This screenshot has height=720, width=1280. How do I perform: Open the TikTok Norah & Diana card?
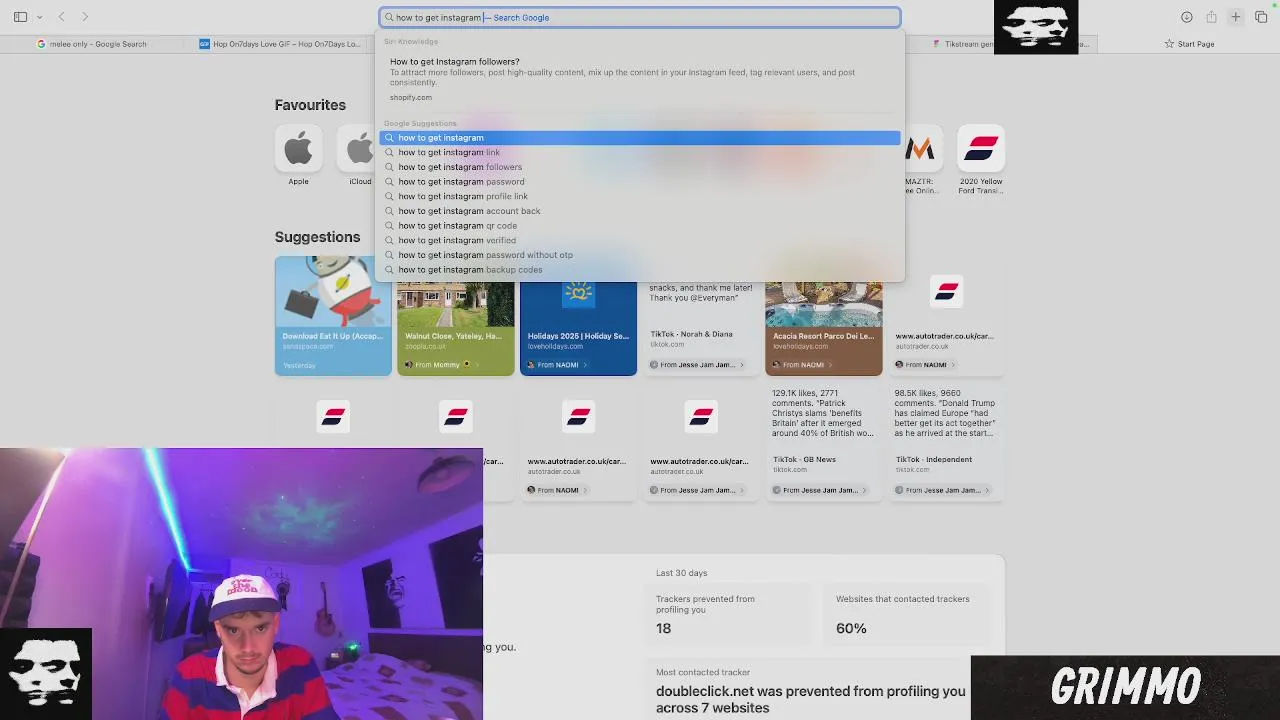click(x=701, y=328)
